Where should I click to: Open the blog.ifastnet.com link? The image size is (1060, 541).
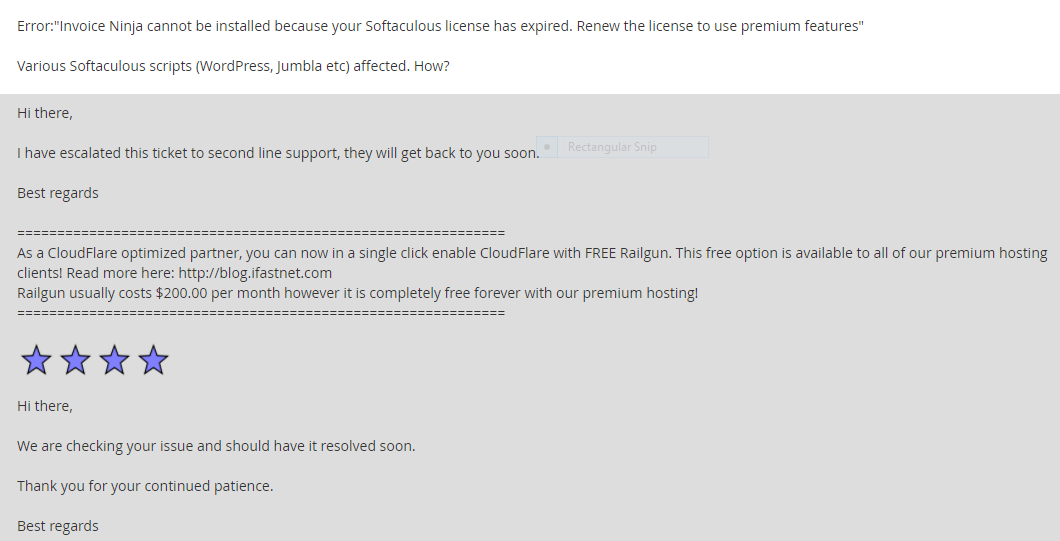point(255,273)
